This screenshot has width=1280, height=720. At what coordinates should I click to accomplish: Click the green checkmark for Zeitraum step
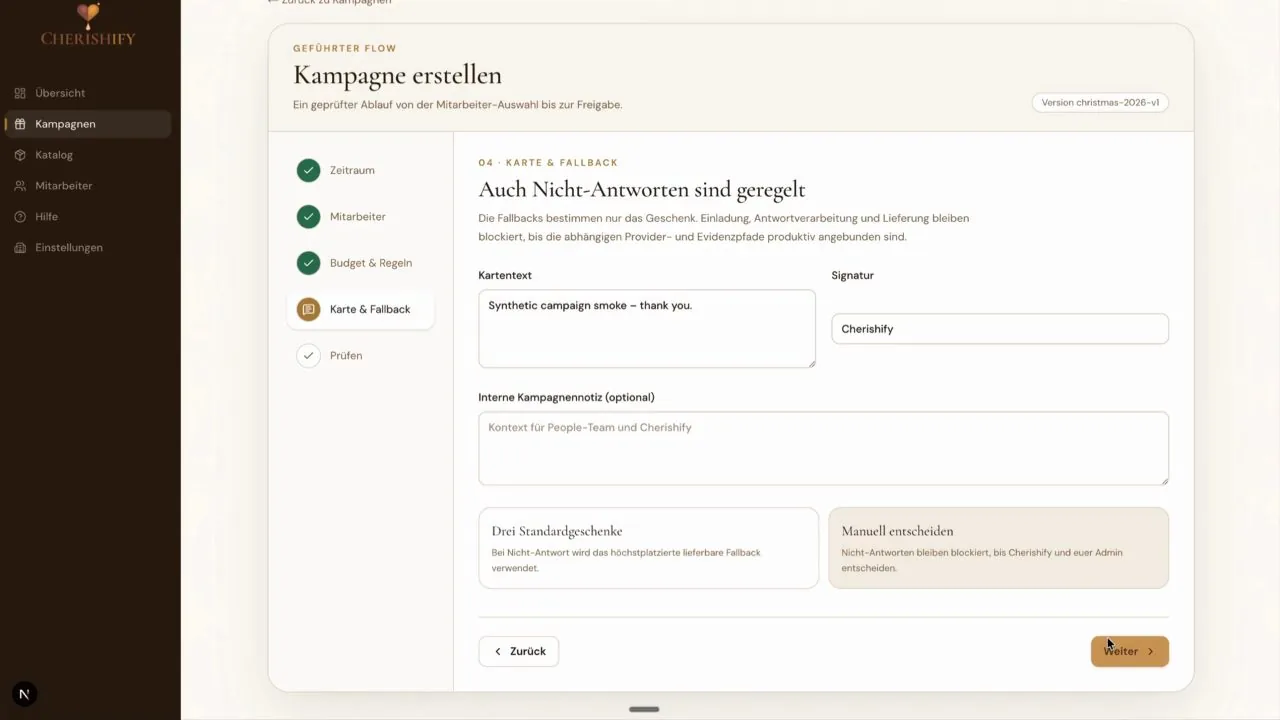(x=308, y=170)
